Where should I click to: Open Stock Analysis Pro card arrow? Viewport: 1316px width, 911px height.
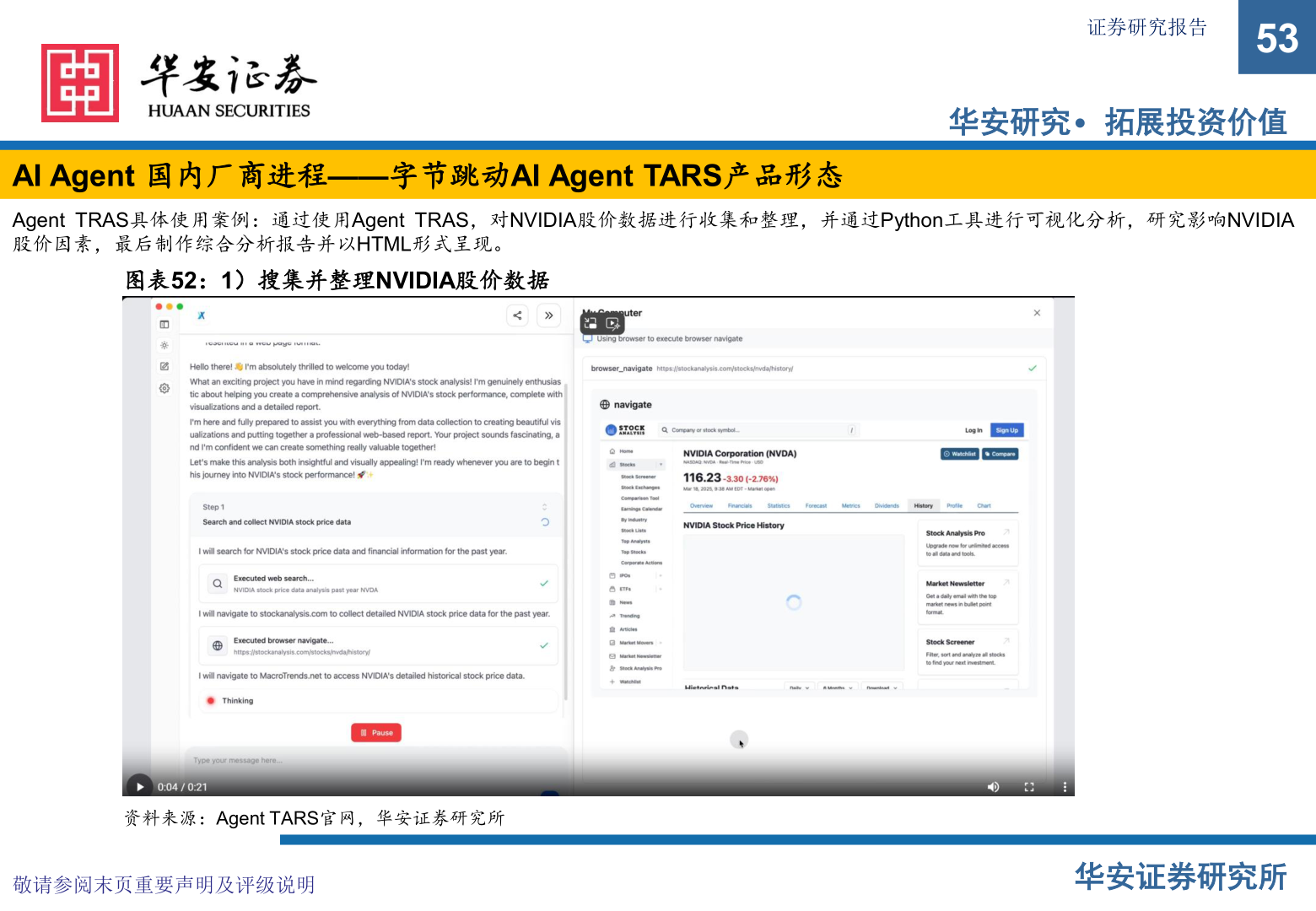click(x=1006, y=532)
